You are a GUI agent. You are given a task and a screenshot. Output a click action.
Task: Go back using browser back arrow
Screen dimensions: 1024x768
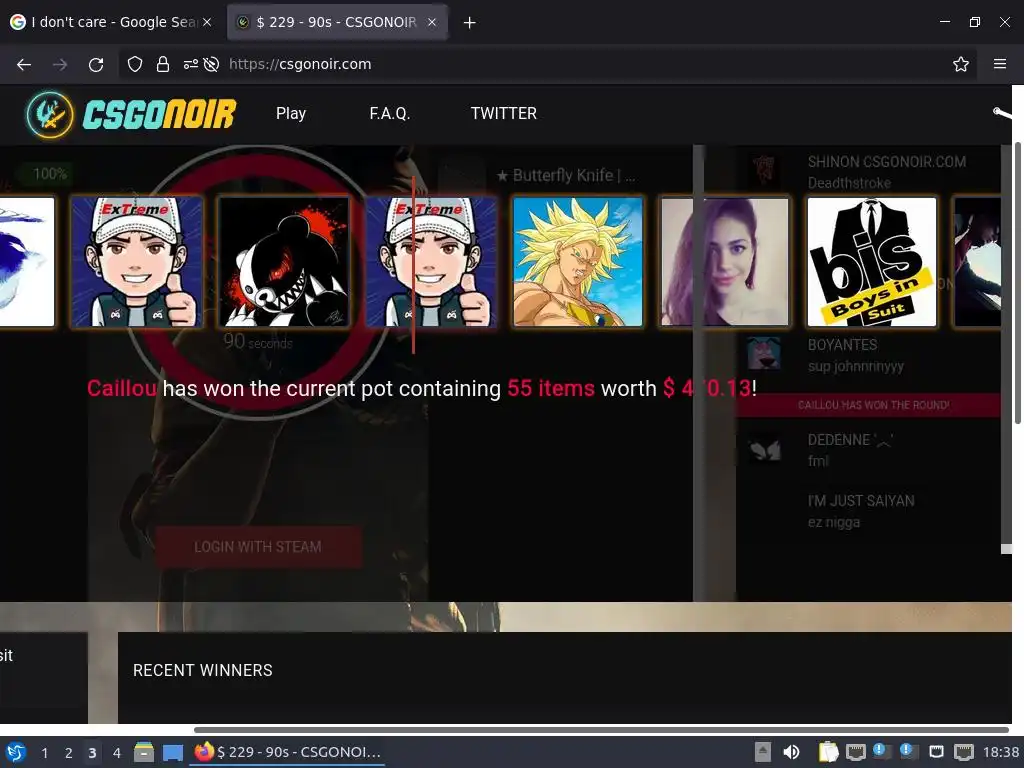(24, 64)
